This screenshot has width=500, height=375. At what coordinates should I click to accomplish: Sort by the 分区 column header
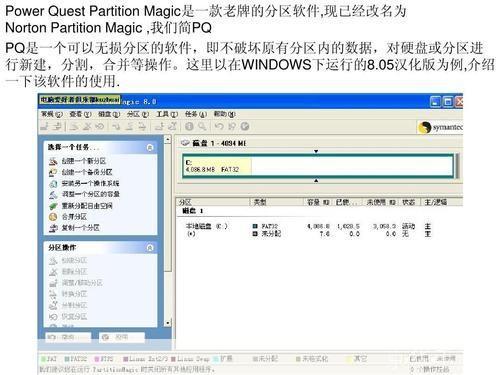[x=213, y=202]
